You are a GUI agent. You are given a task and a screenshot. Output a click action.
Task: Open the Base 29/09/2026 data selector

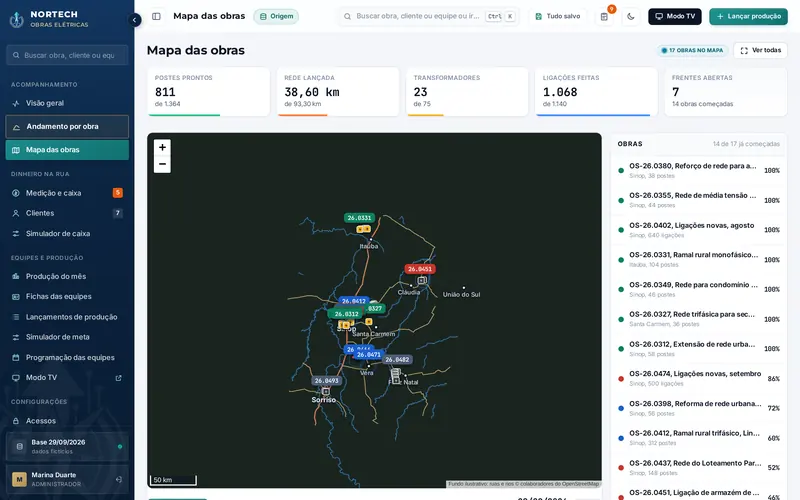67,446
